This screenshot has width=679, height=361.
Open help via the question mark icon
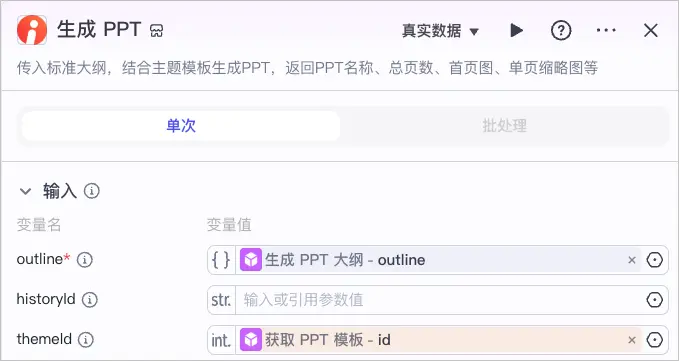tap(561, 30)
